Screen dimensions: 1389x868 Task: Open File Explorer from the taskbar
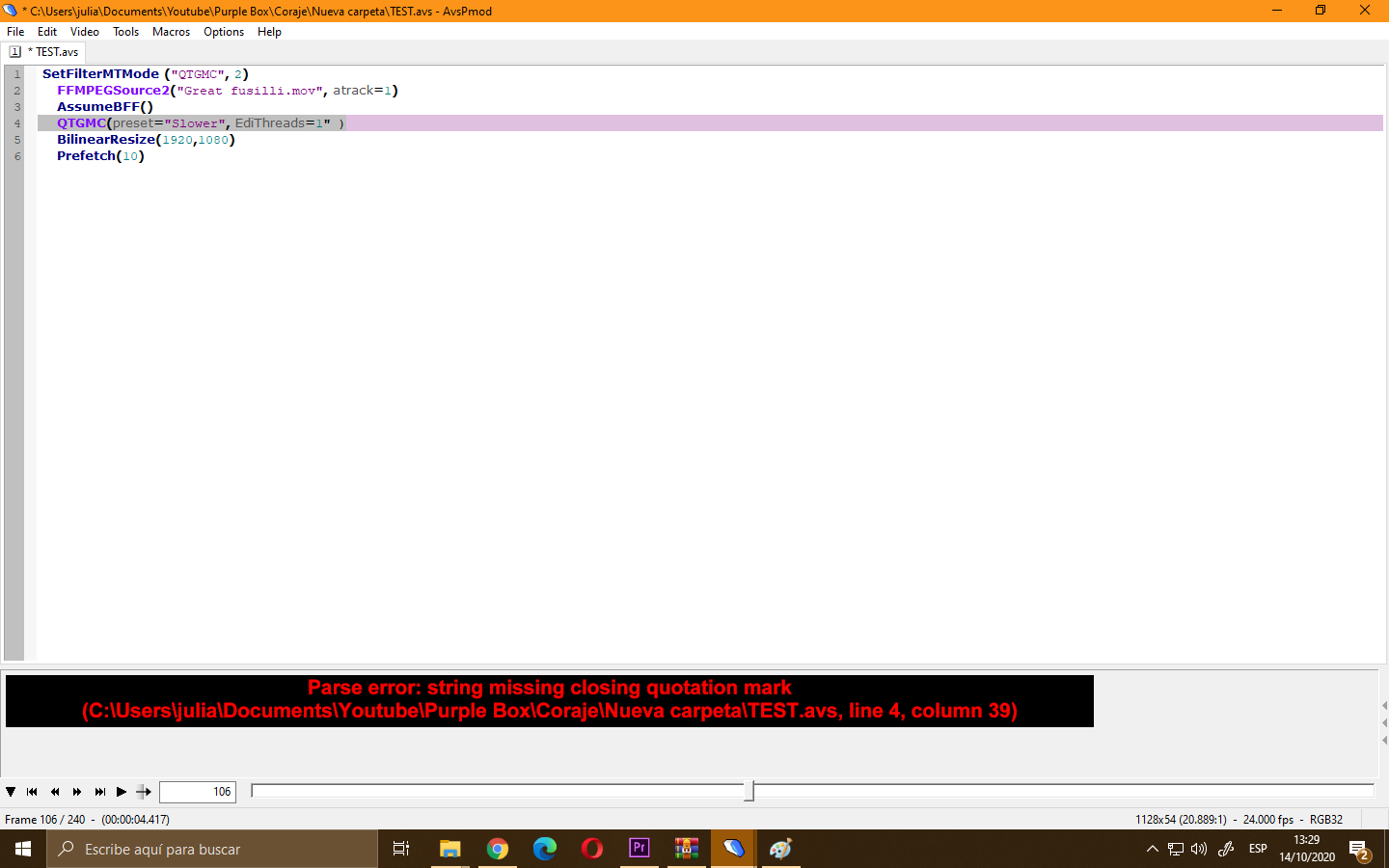pyautogui.click(x=449, y=849)
